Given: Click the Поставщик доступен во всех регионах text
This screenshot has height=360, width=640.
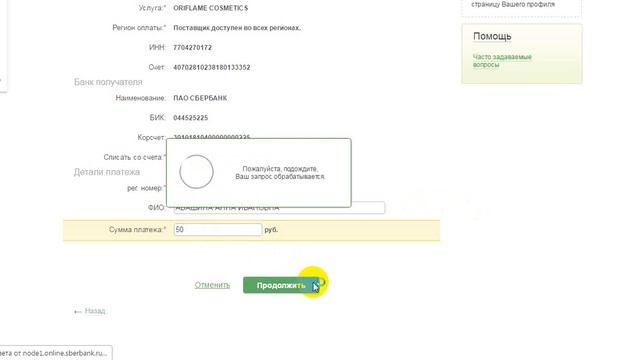Looking at the screenshot, I should tap(237, 28).
